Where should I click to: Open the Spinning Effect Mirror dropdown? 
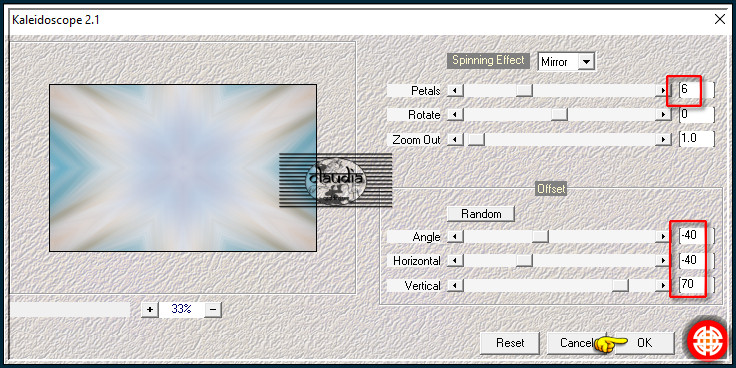click(x=586, y=61)
